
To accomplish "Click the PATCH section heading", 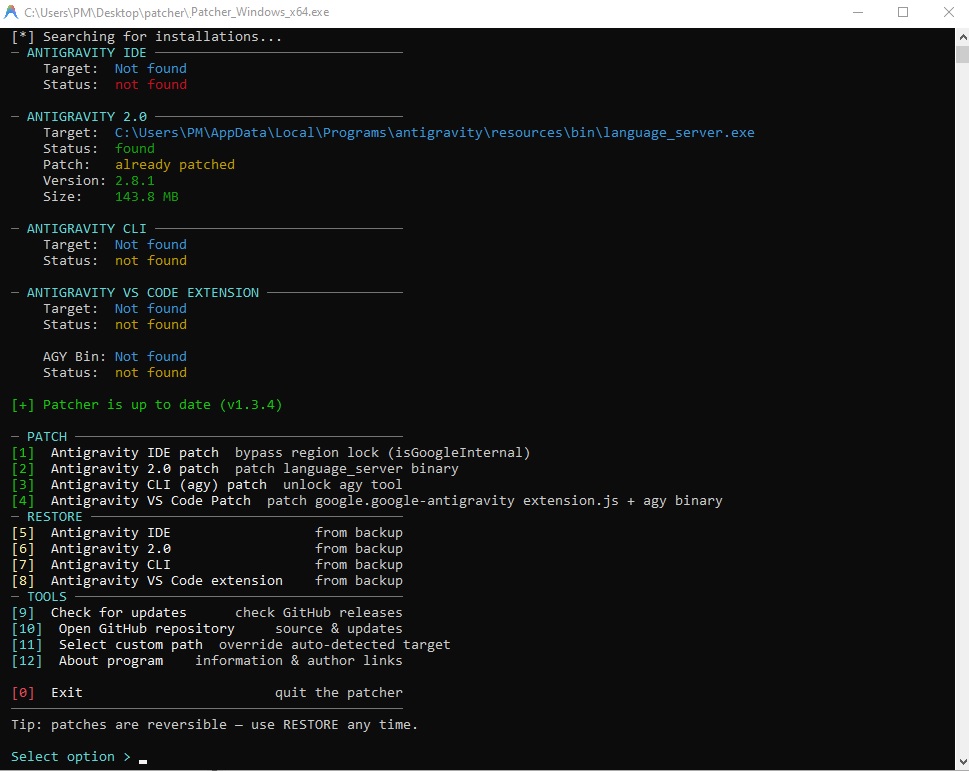I will [47, 437].
